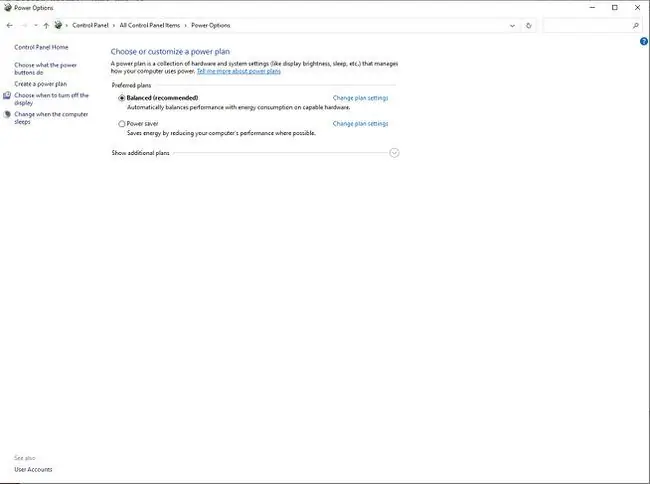
Task: Open the recent locations dropdown arrow
Action: tap(36, 25)
